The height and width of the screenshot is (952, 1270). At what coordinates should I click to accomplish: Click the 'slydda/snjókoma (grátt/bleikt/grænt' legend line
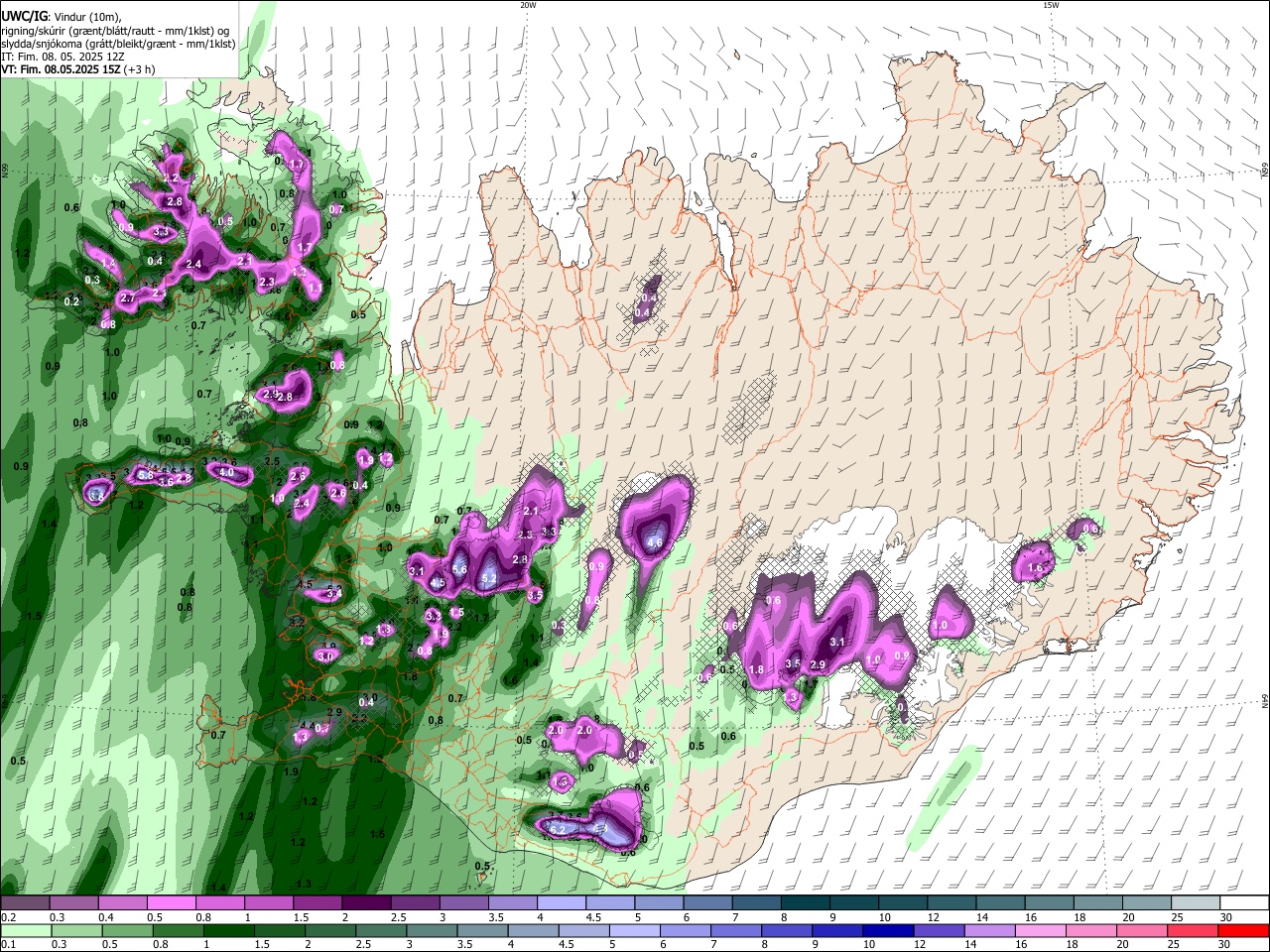tap(118, 44)
